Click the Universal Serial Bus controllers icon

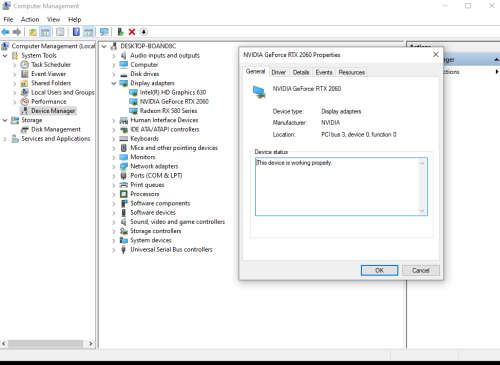(x=124, y=250)
